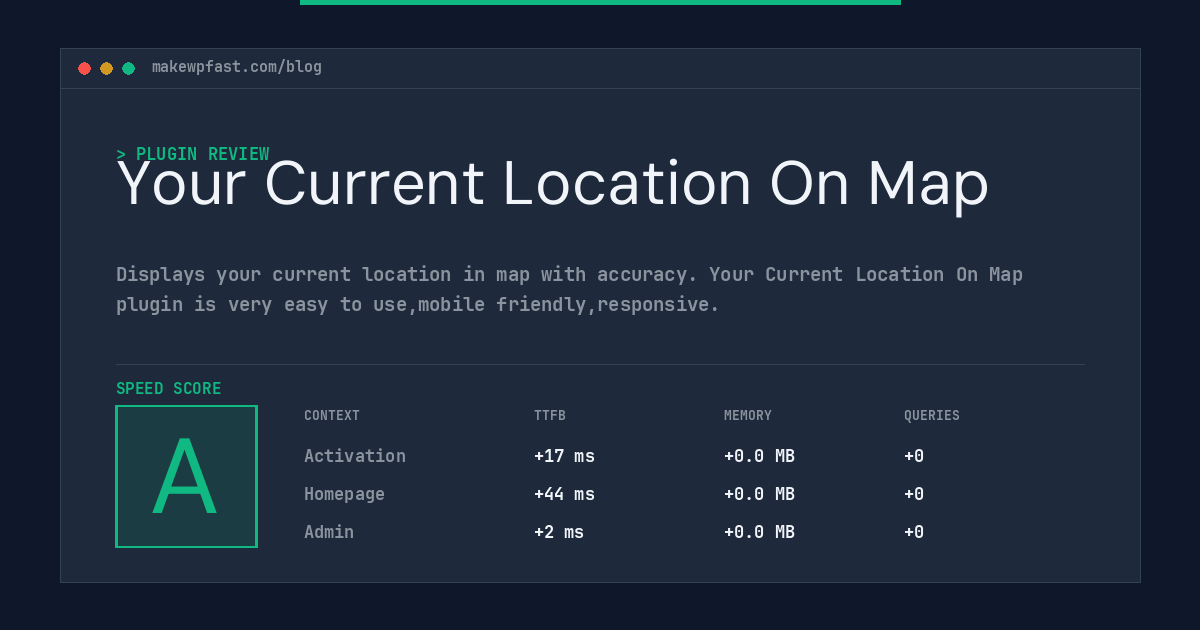Image resolution: width=1200 pixels, height=630 pixels.
Task: Click the "SPEED SCORE" label
Action: pos(169,389)
